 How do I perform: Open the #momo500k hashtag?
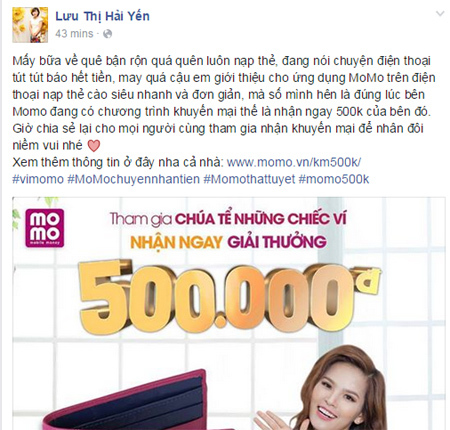[334, 179]
